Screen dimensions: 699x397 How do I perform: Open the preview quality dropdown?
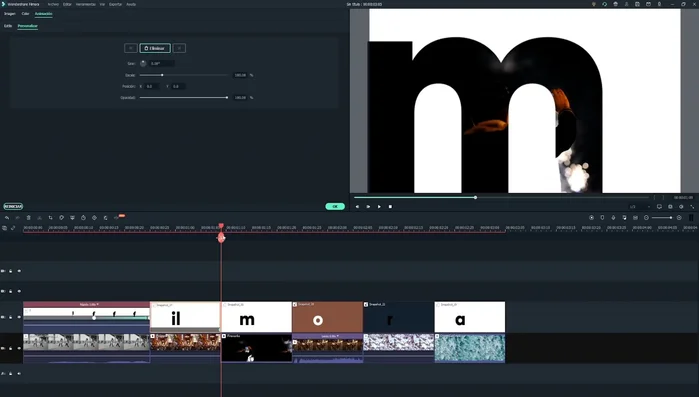coord(639,207)
